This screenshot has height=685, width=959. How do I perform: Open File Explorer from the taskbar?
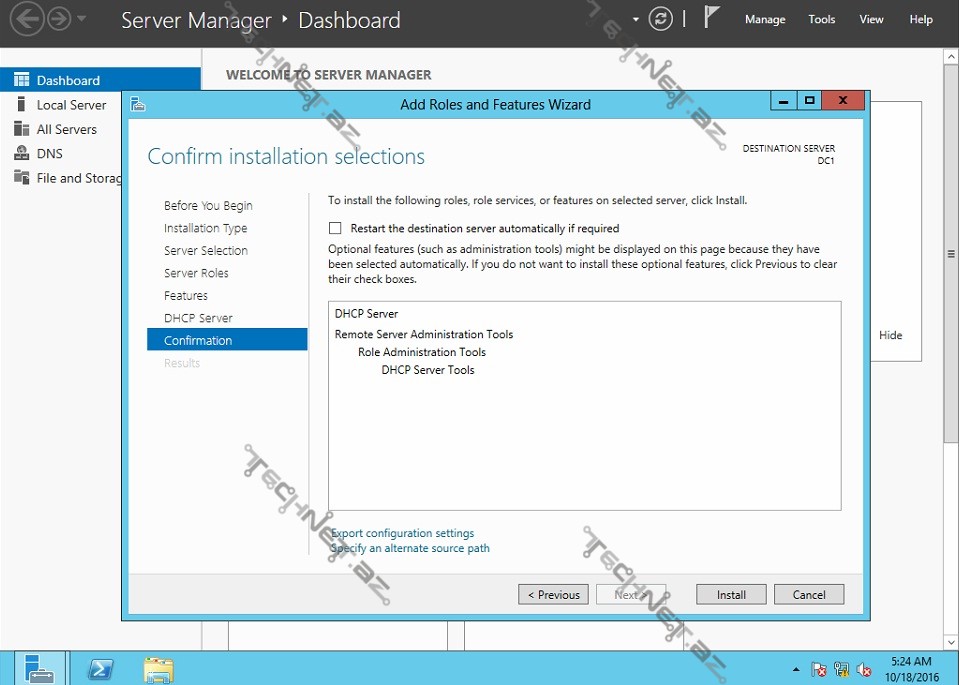pyautogui.click(x=158, y=669)
